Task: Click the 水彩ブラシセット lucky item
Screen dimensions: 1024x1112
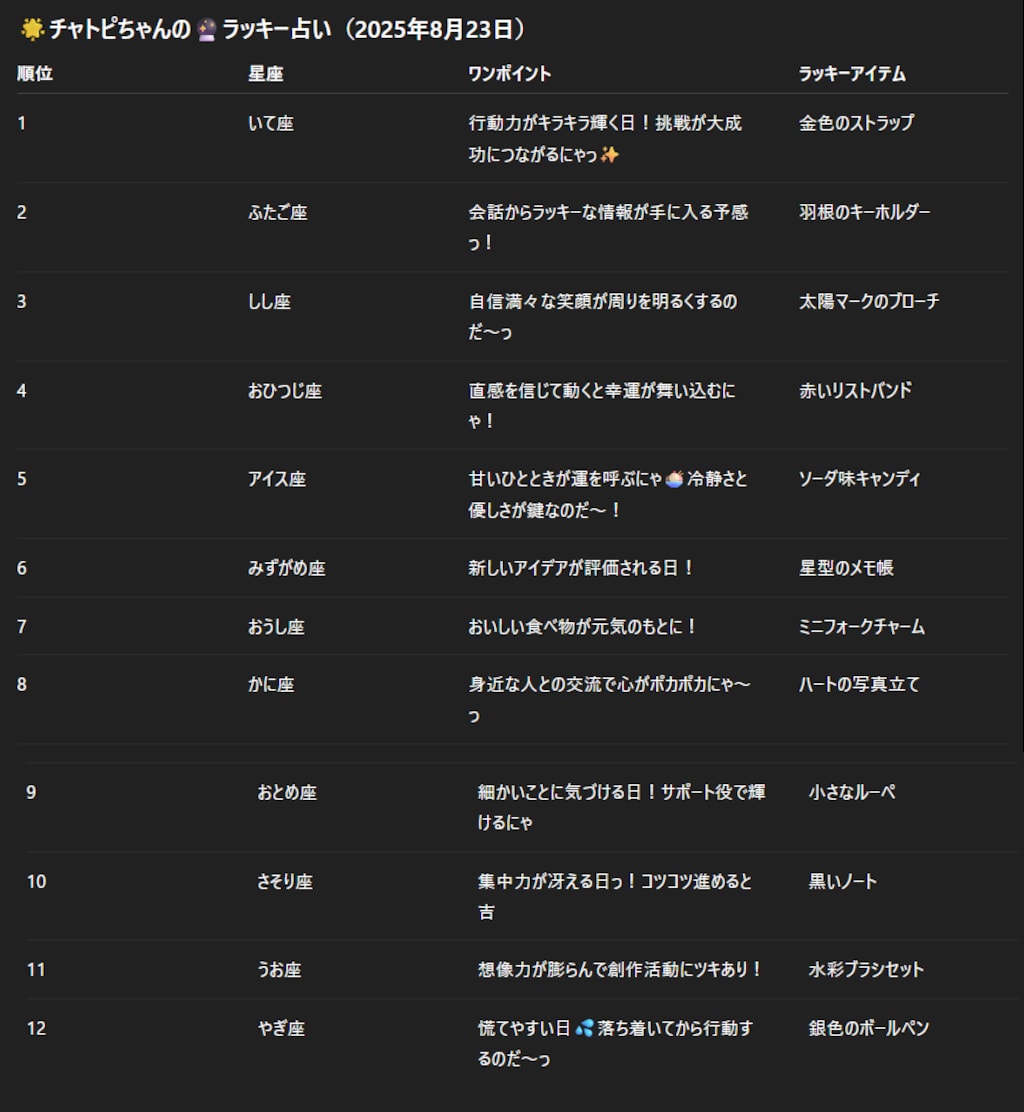Action: point(866,969)
